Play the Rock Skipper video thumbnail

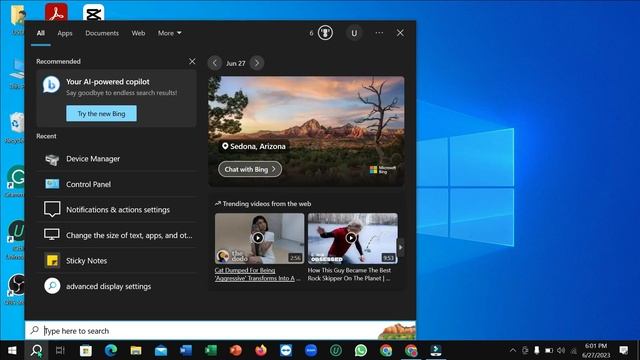[x=353, y=238]
